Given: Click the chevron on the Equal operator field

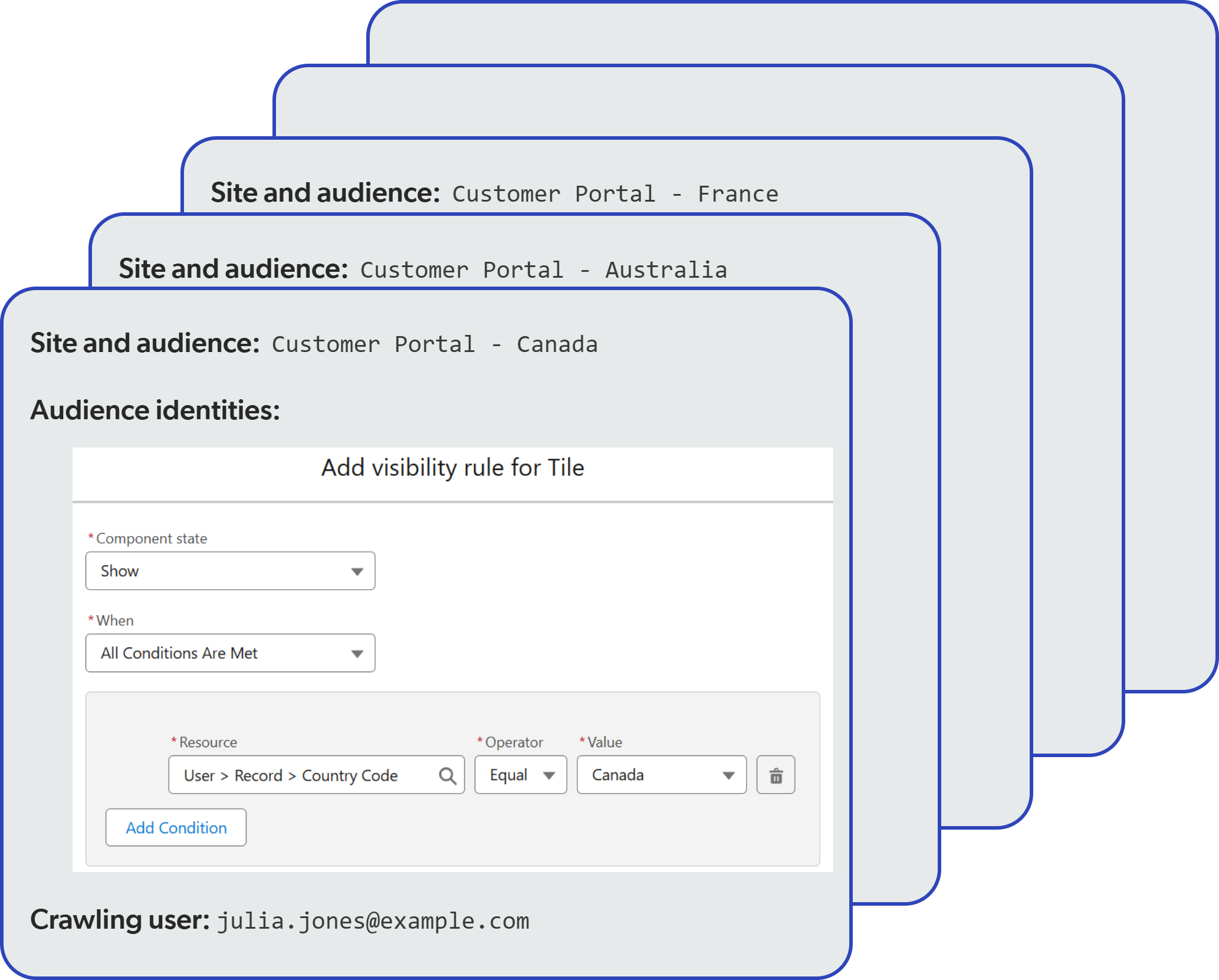Looking at the screenshot, I should (x=550, y=775).
